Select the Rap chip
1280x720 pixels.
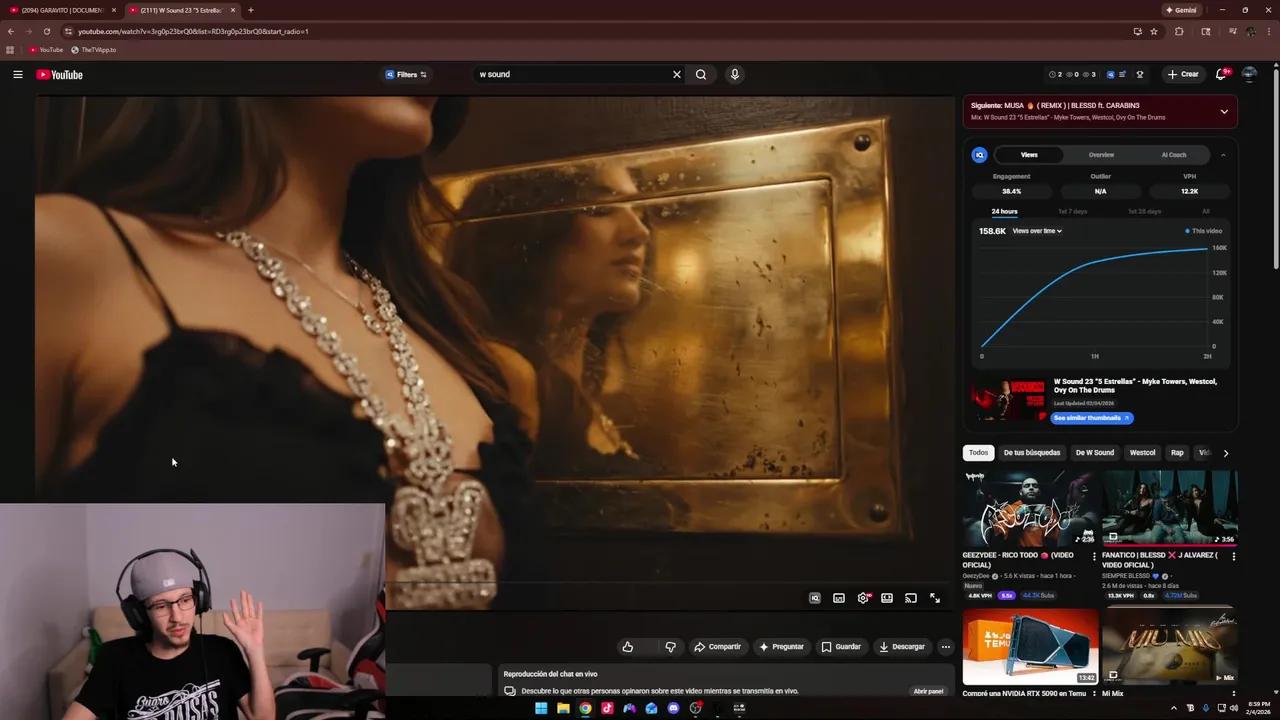[1177, 453]
